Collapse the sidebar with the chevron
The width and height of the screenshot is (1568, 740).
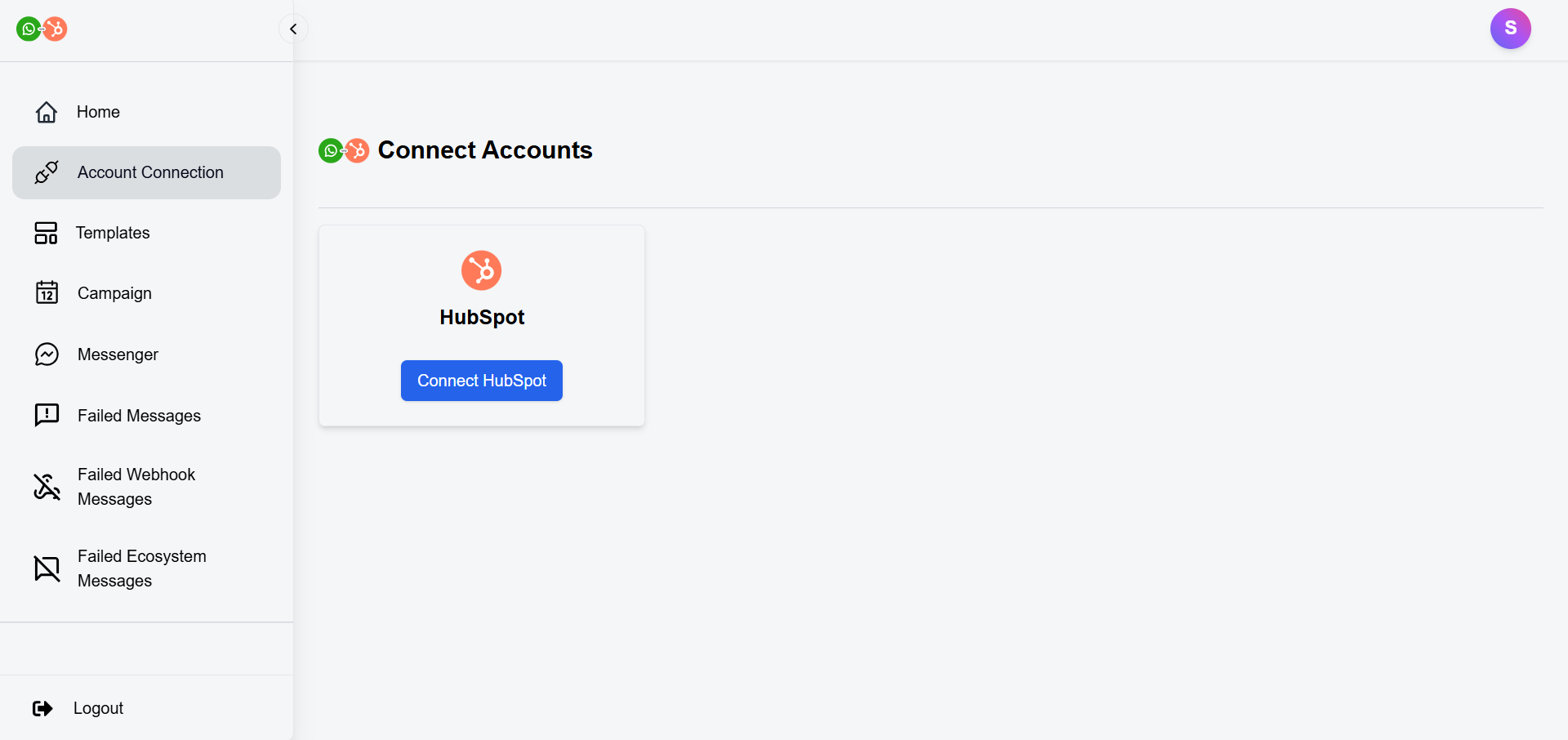293,29
